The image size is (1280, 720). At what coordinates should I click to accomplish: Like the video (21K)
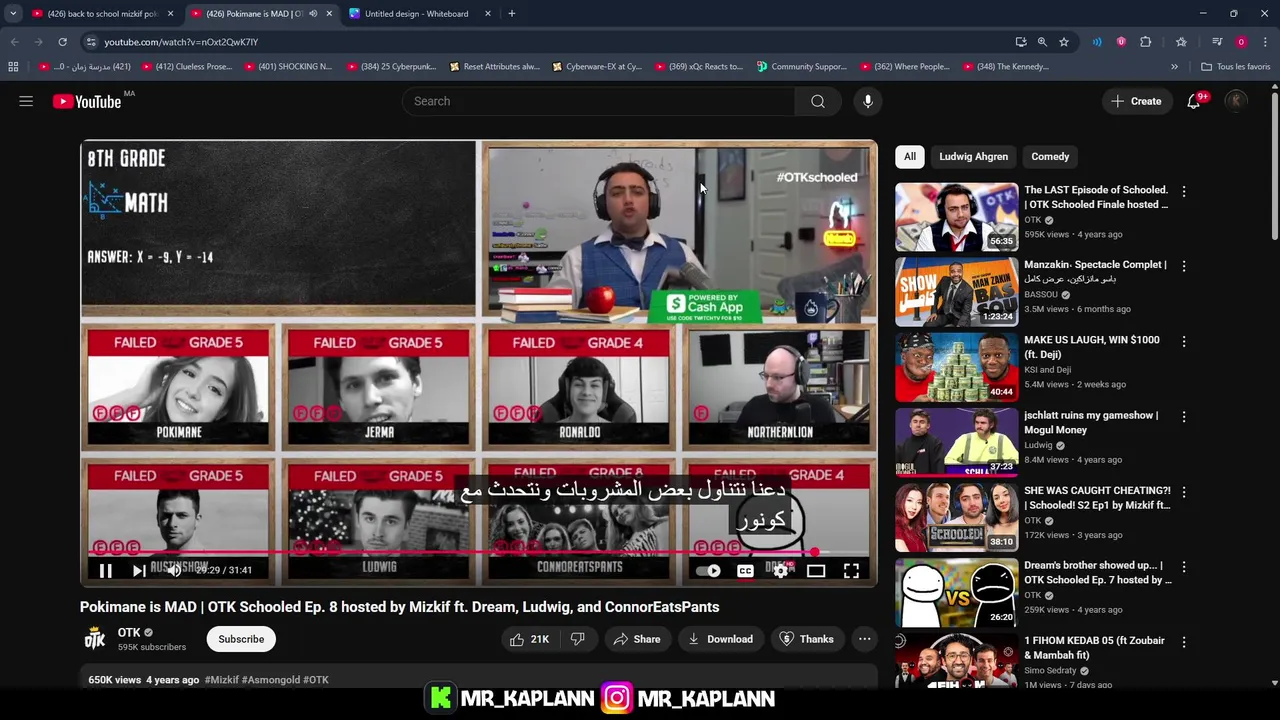(529, 639)
